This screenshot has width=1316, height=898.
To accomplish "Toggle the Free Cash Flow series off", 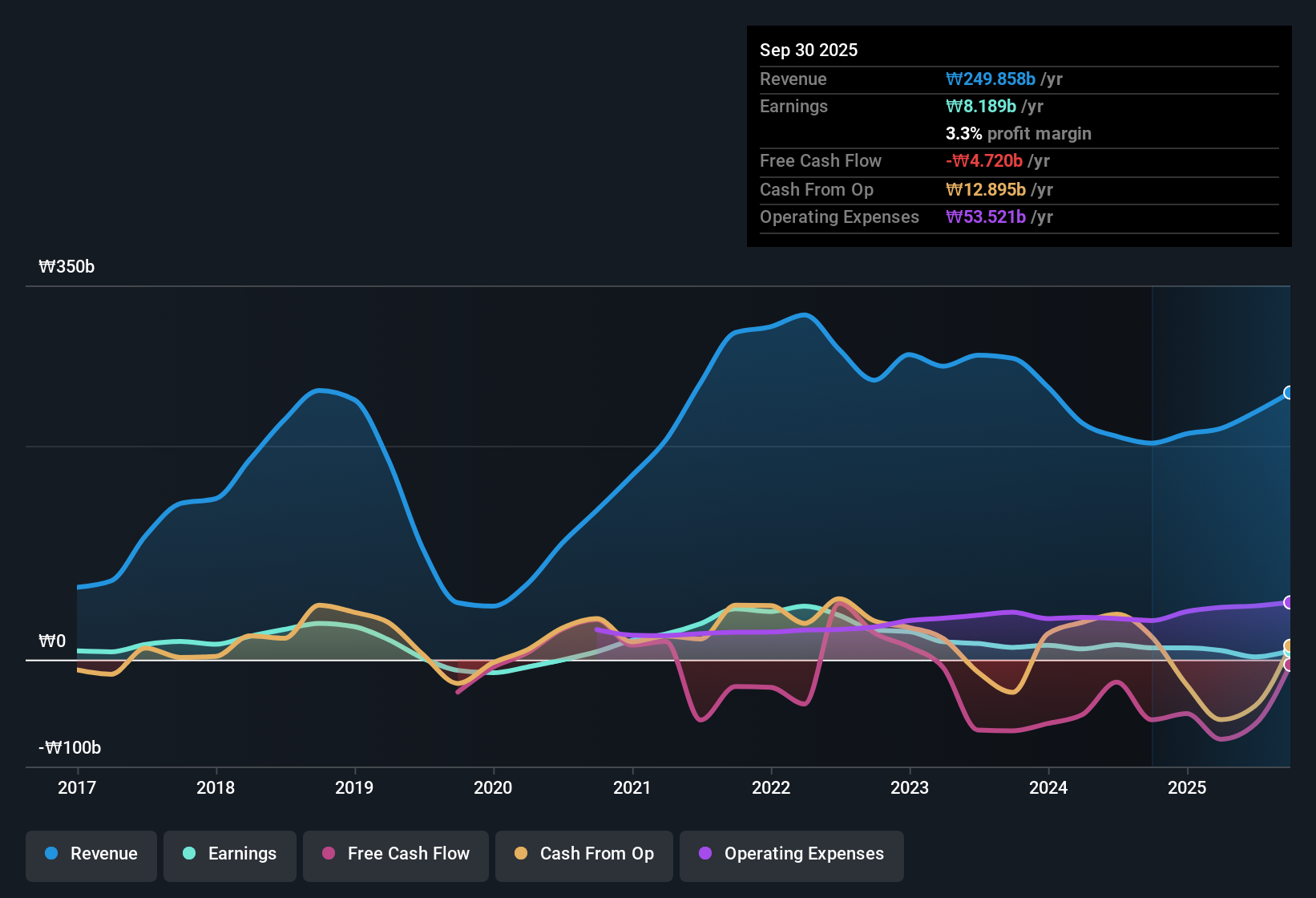I will pos(395,855).
